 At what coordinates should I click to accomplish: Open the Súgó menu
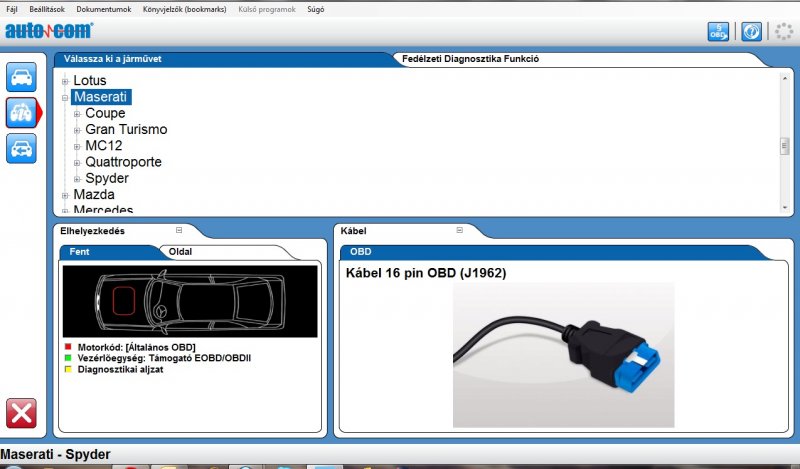(316, 9)
